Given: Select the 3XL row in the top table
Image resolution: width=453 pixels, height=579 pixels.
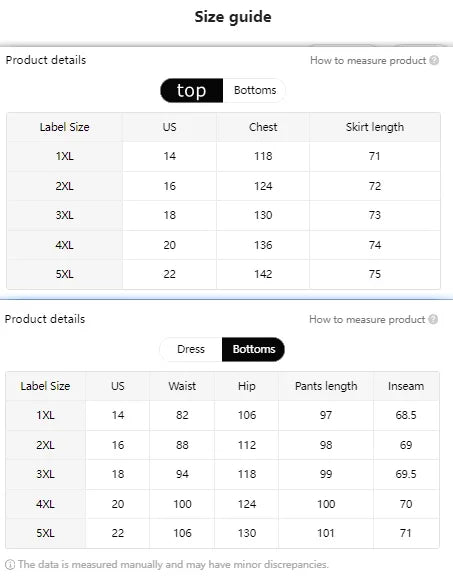Looking at the screenshot, I should tap(223, 215).
